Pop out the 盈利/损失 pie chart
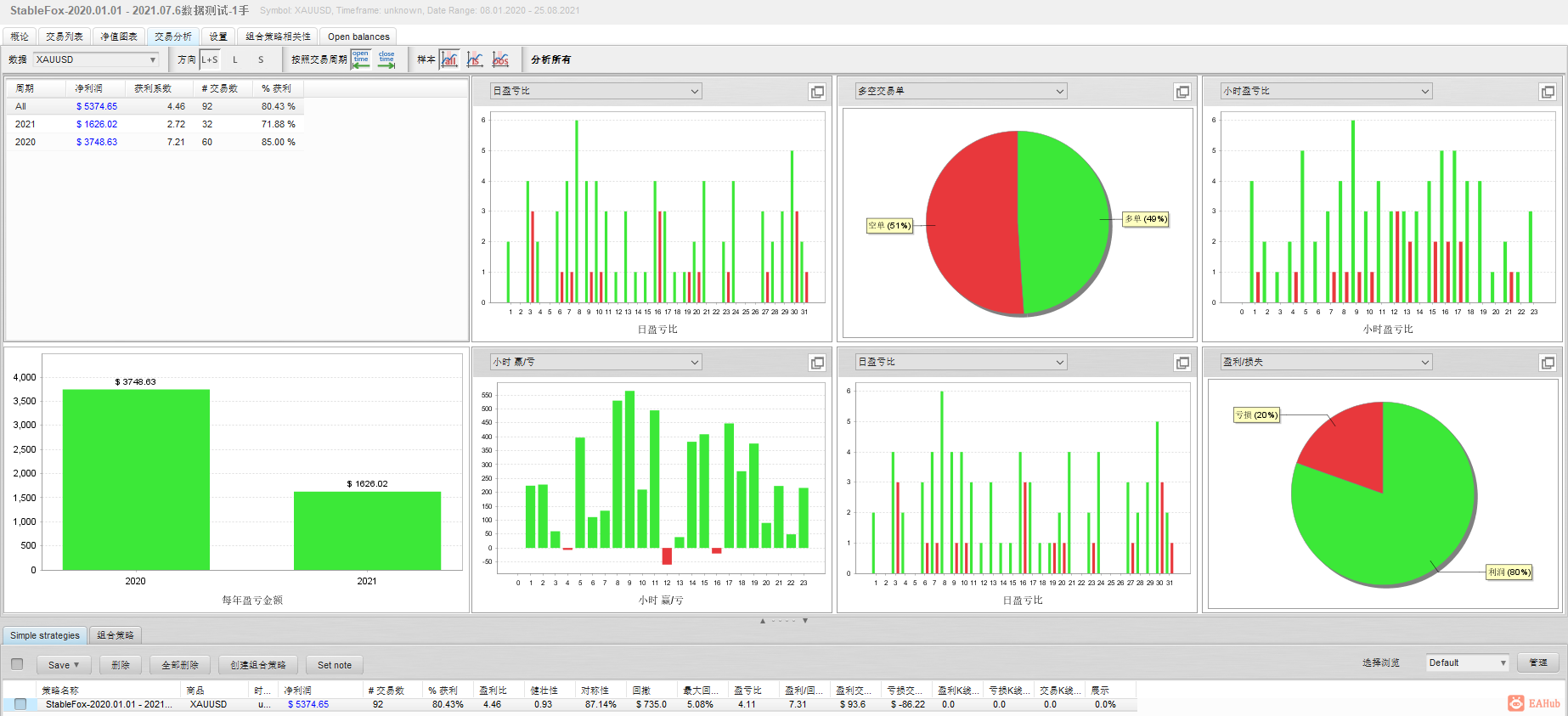The image size is (1568, 716). 1548,363
